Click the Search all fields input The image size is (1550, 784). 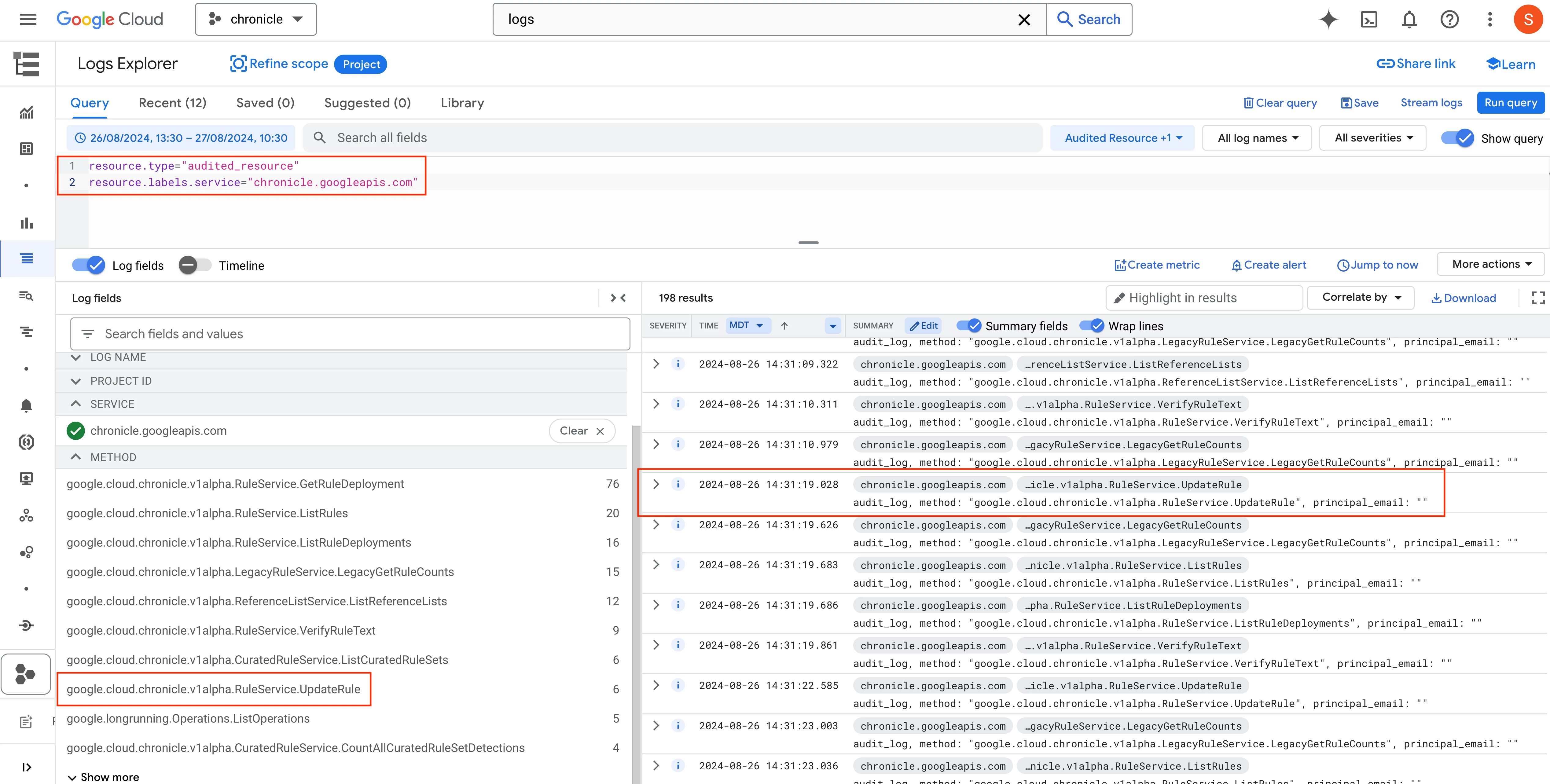coord(673,138)
